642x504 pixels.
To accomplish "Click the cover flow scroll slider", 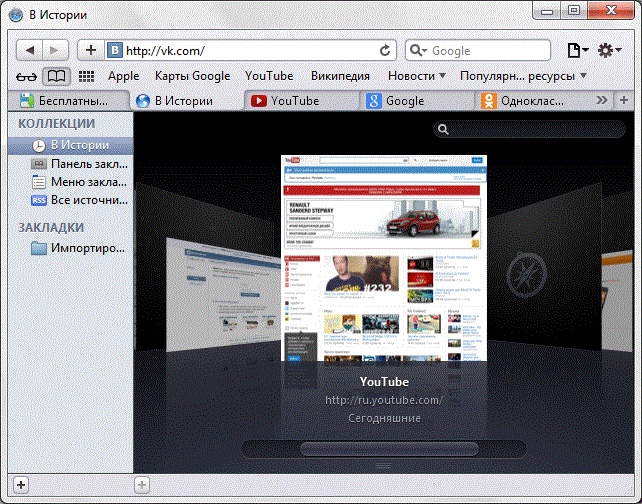I will coord(389,449).
